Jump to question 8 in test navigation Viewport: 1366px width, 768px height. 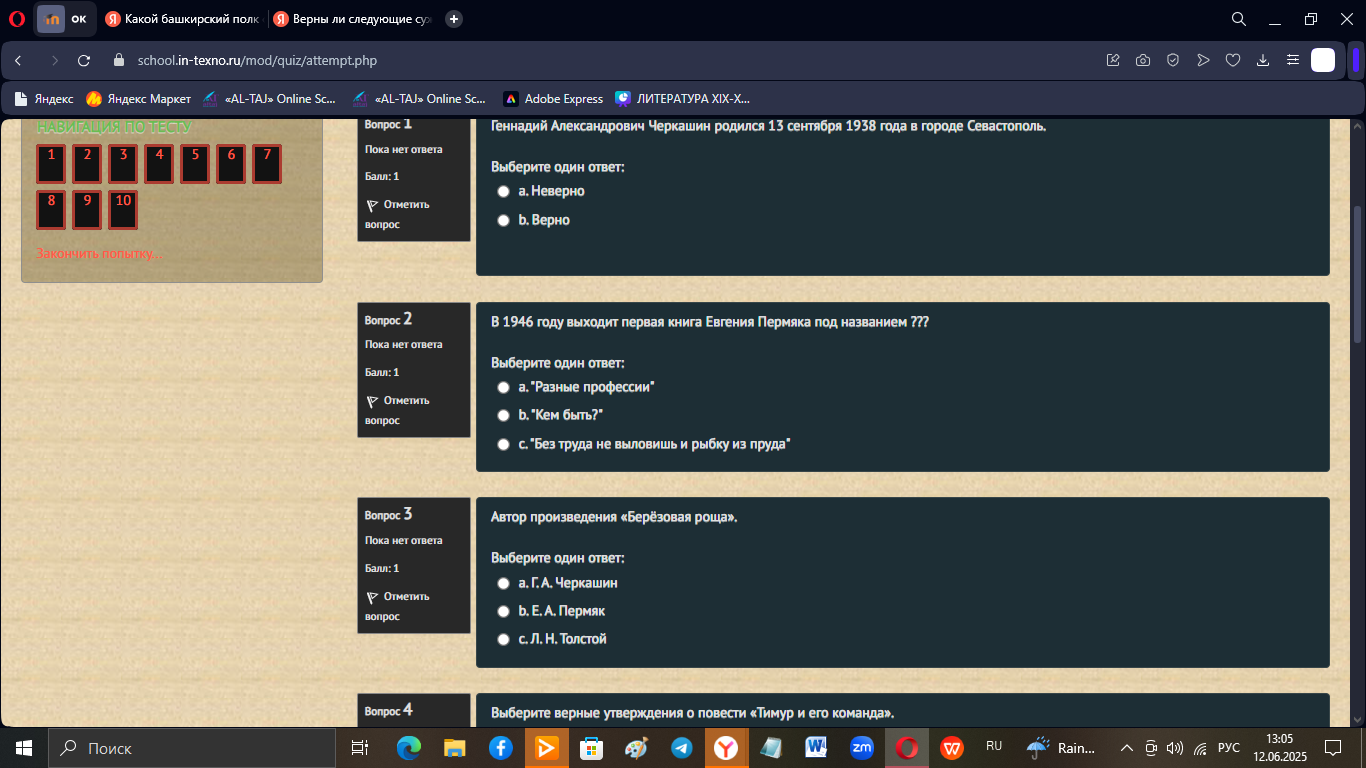click(x=51, y=210)
